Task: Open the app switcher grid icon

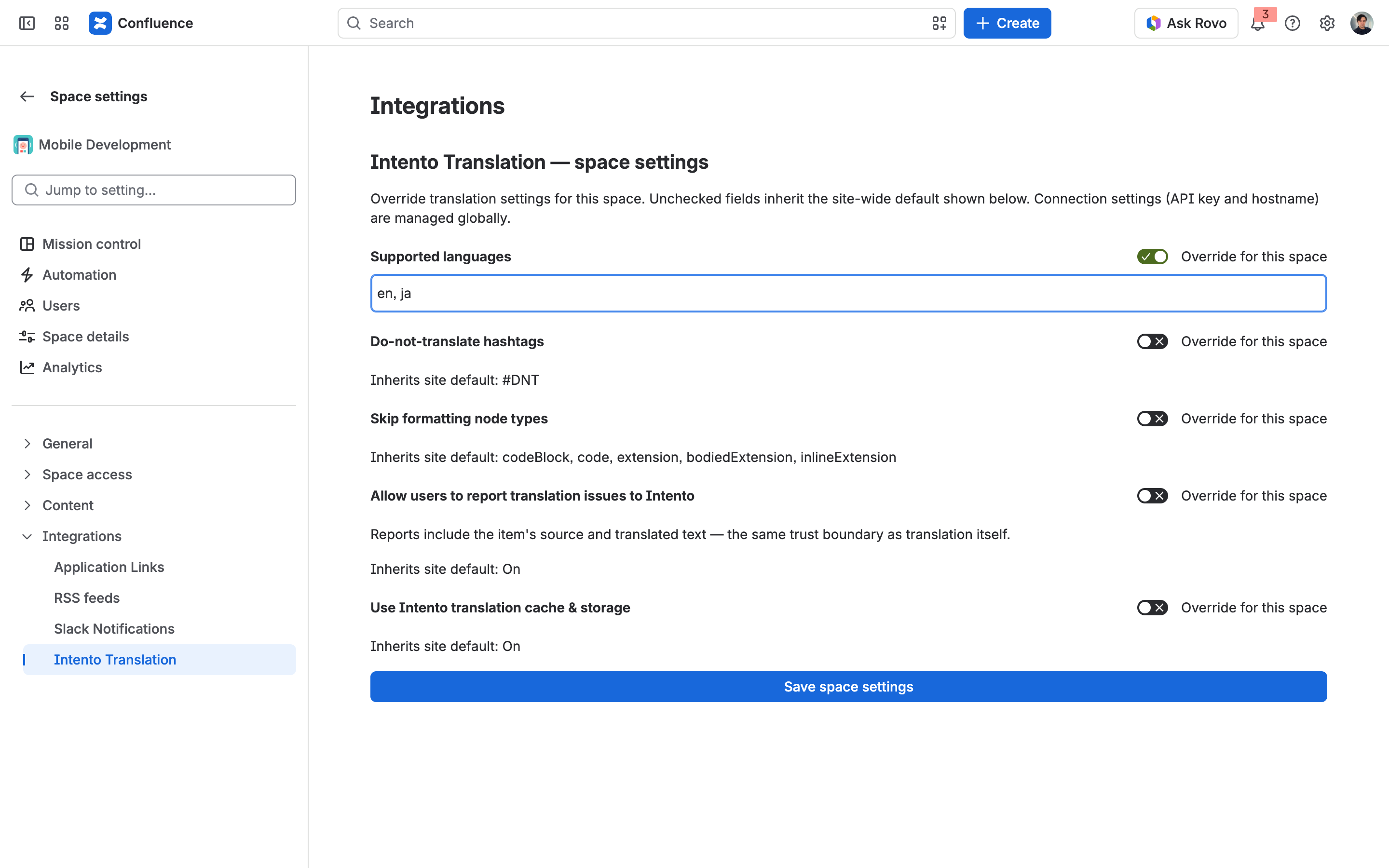Action: (x=61, y=23)
